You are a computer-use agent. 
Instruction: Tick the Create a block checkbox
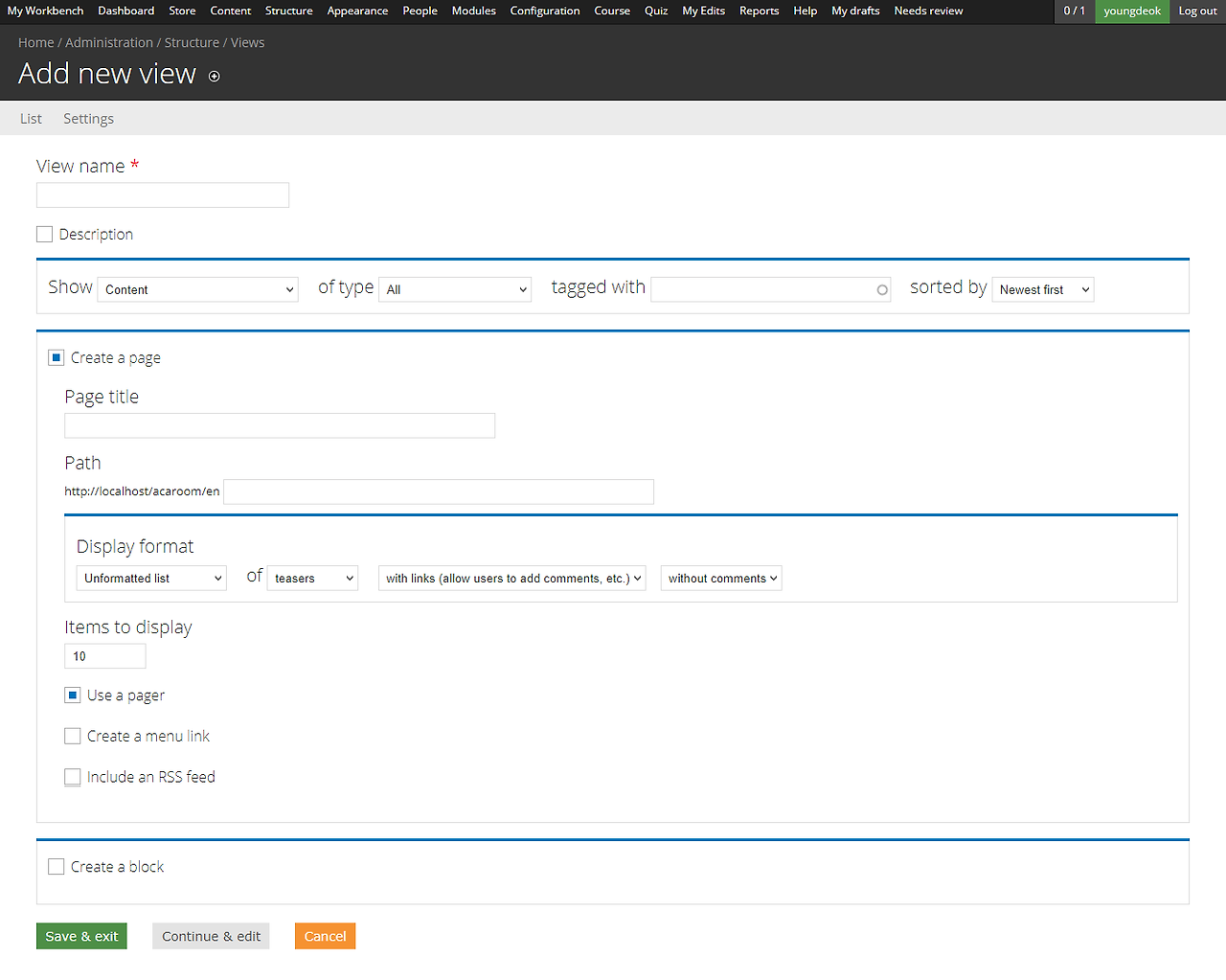pos(57,867)
